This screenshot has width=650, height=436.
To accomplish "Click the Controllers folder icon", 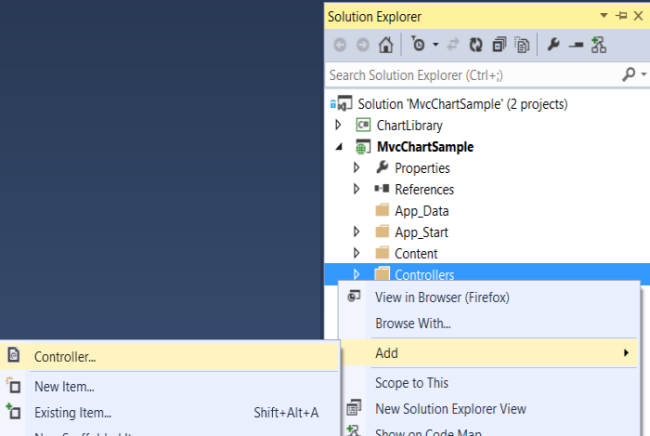I will (x=382, y=274).
